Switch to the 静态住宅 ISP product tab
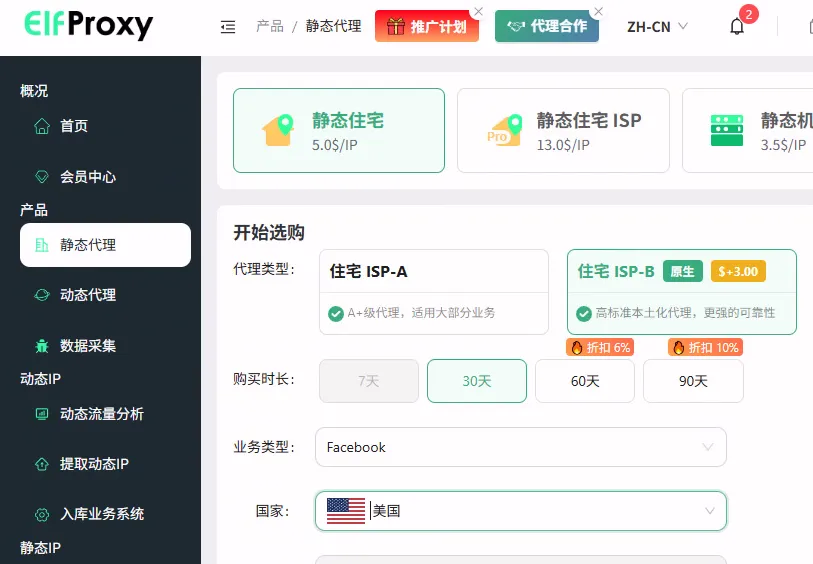Screen dimensions: 813x564 tap(562, 131)
